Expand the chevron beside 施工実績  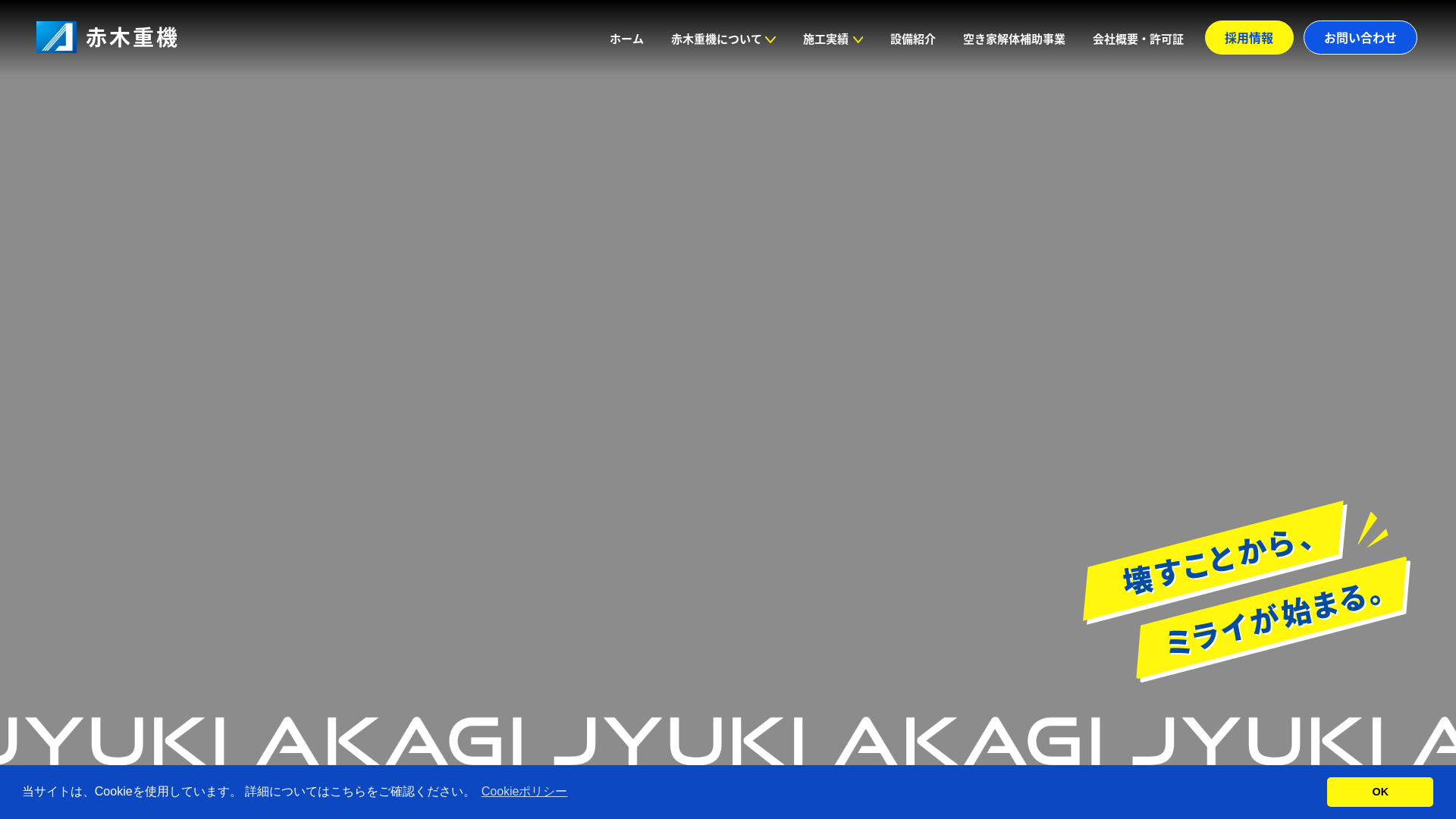coord(858,39)
